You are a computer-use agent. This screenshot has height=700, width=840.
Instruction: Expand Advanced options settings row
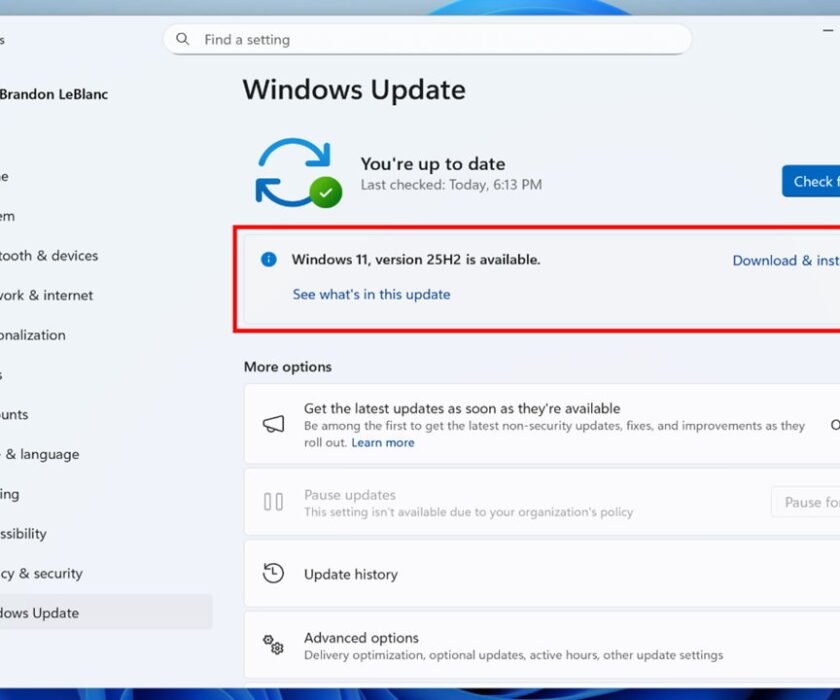coord(540,645)
